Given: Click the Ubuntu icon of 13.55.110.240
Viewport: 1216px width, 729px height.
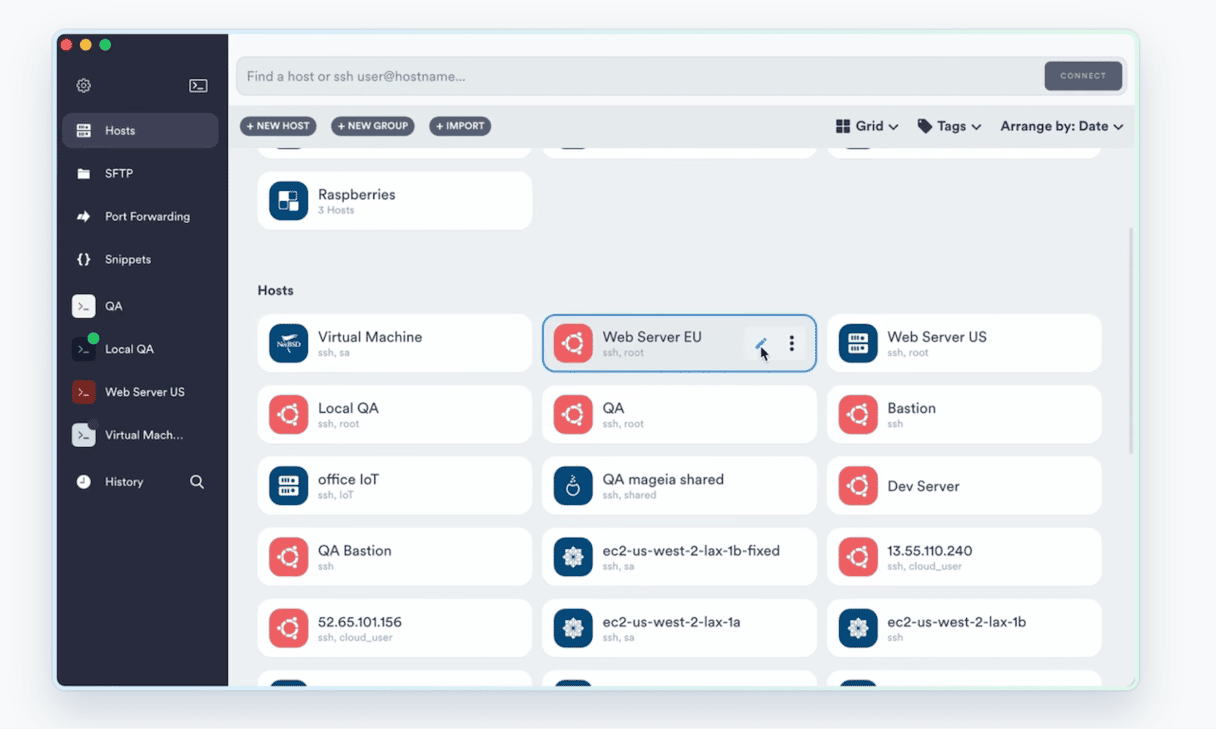Looking at the screenshot, I should tap(858, 557).
